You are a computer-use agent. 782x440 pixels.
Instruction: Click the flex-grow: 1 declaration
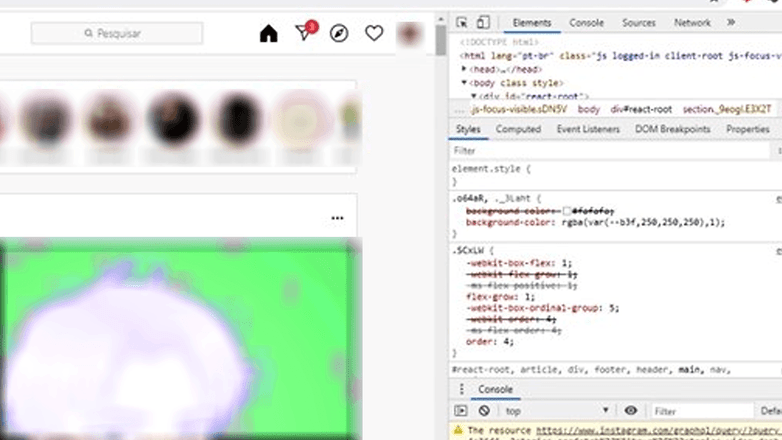500,297
